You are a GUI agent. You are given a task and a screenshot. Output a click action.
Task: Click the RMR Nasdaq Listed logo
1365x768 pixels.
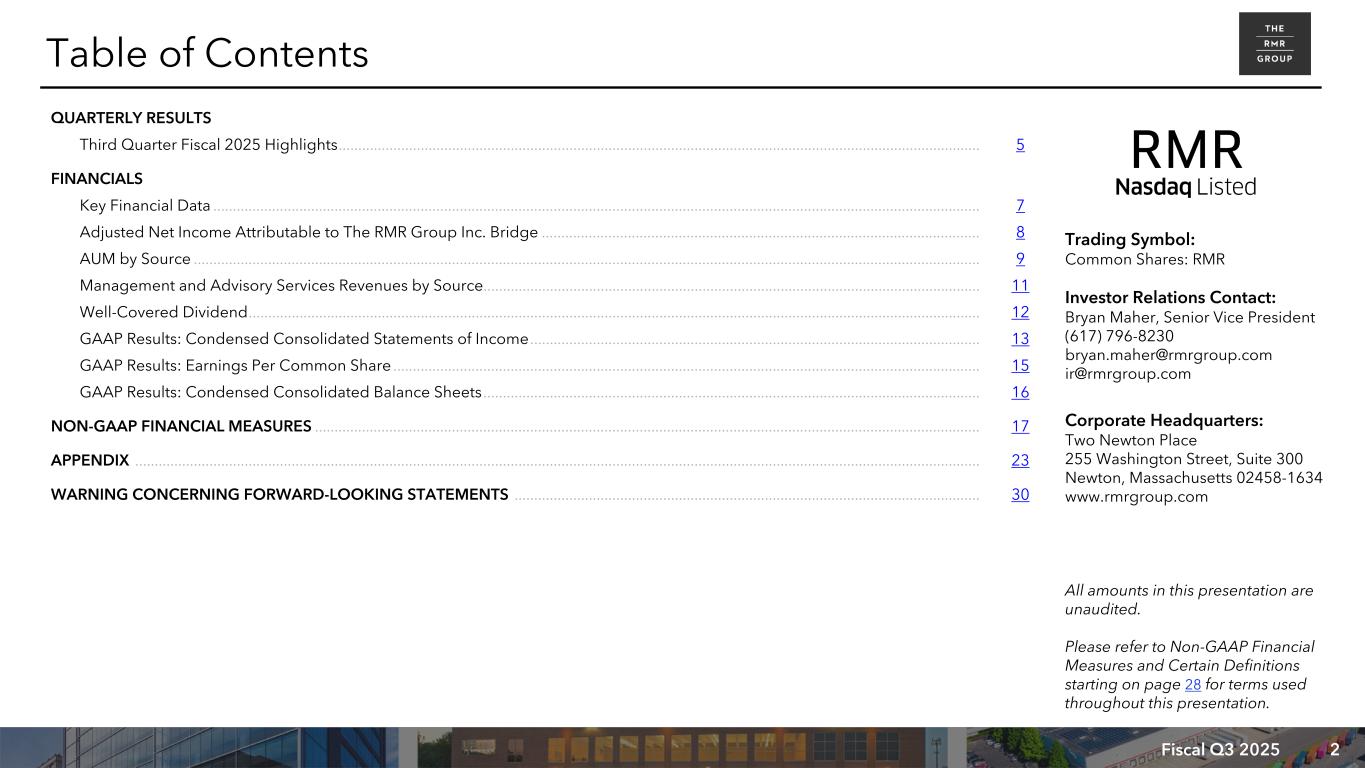(x=1185, y=163)
